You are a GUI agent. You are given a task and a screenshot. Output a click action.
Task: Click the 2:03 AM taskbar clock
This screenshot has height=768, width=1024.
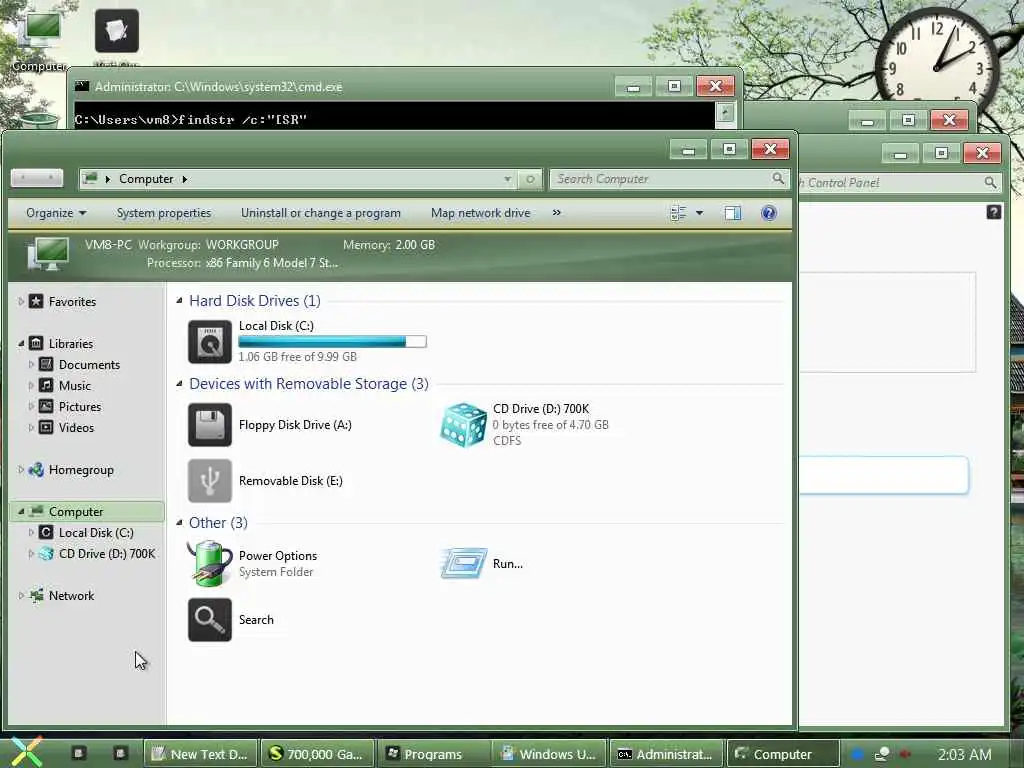pos(965,754)
